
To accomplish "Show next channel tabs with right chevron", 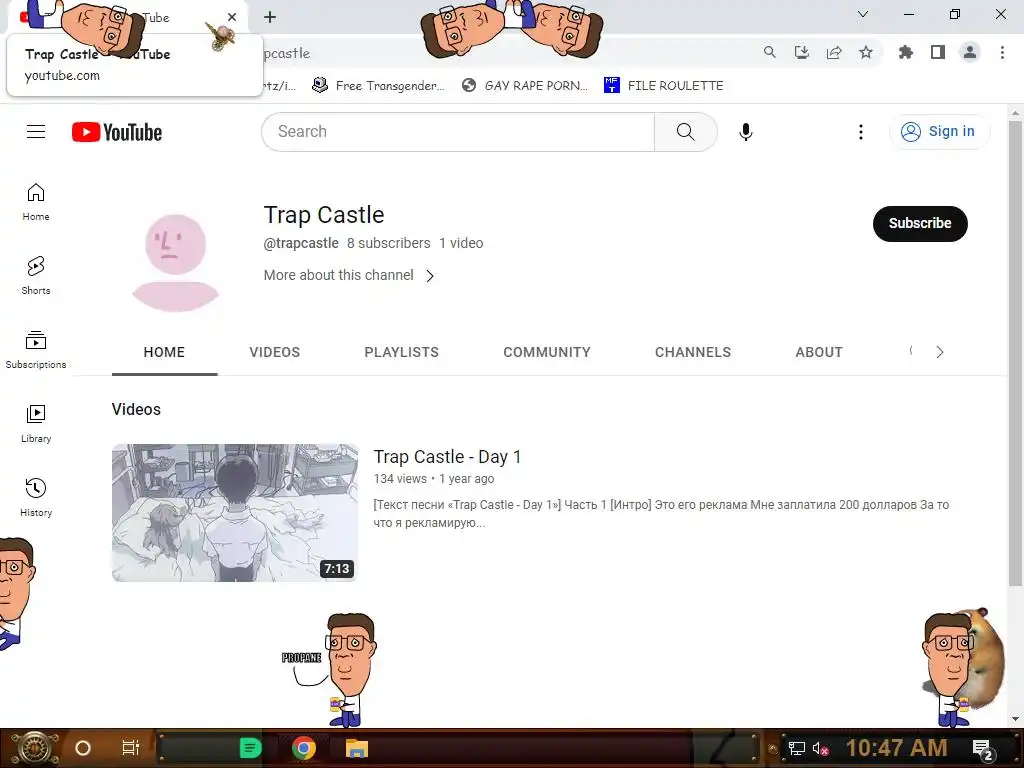I will coord(940,352).
